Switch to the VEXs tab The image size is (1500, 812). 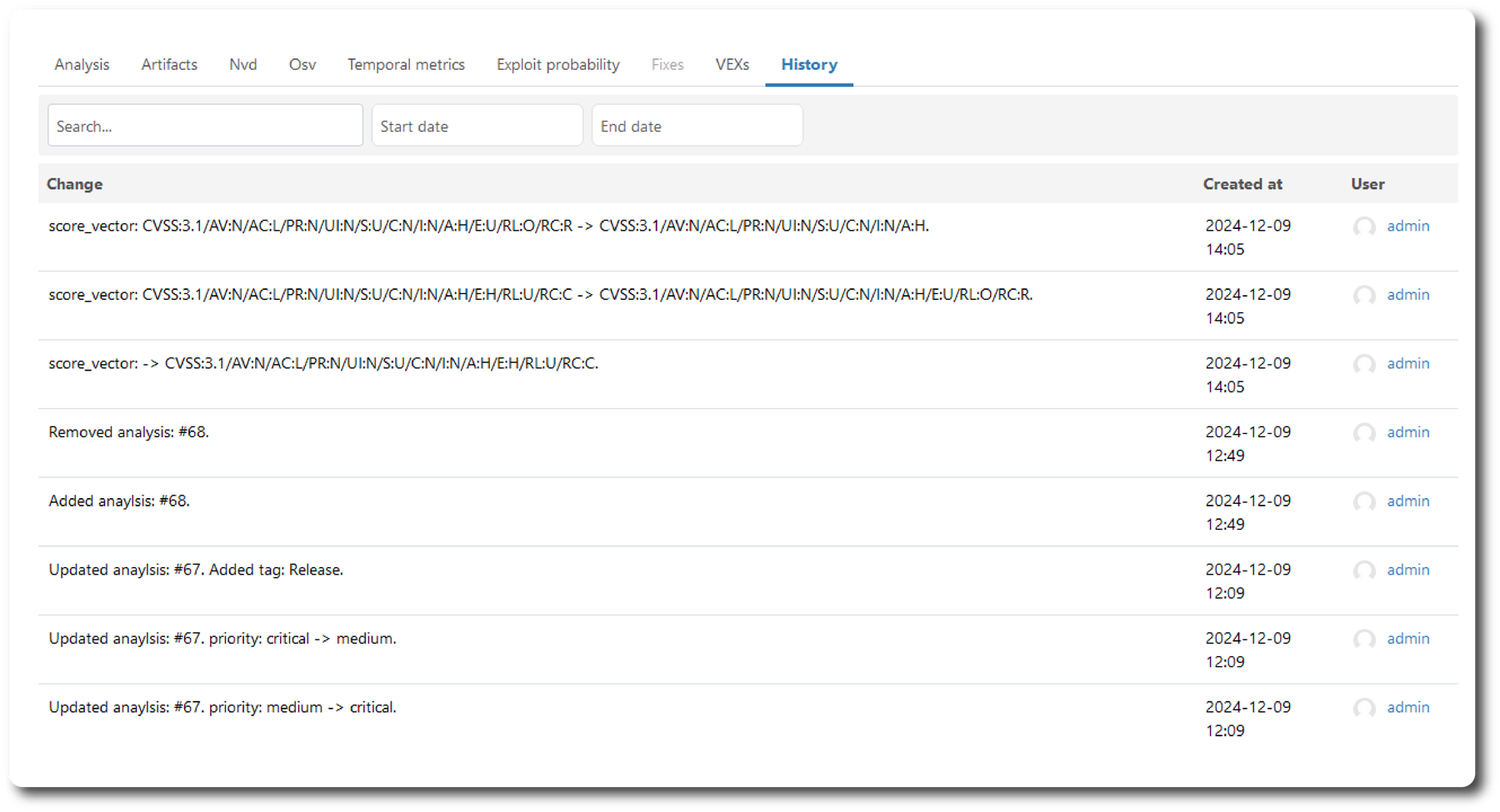[x=732, y=65]
